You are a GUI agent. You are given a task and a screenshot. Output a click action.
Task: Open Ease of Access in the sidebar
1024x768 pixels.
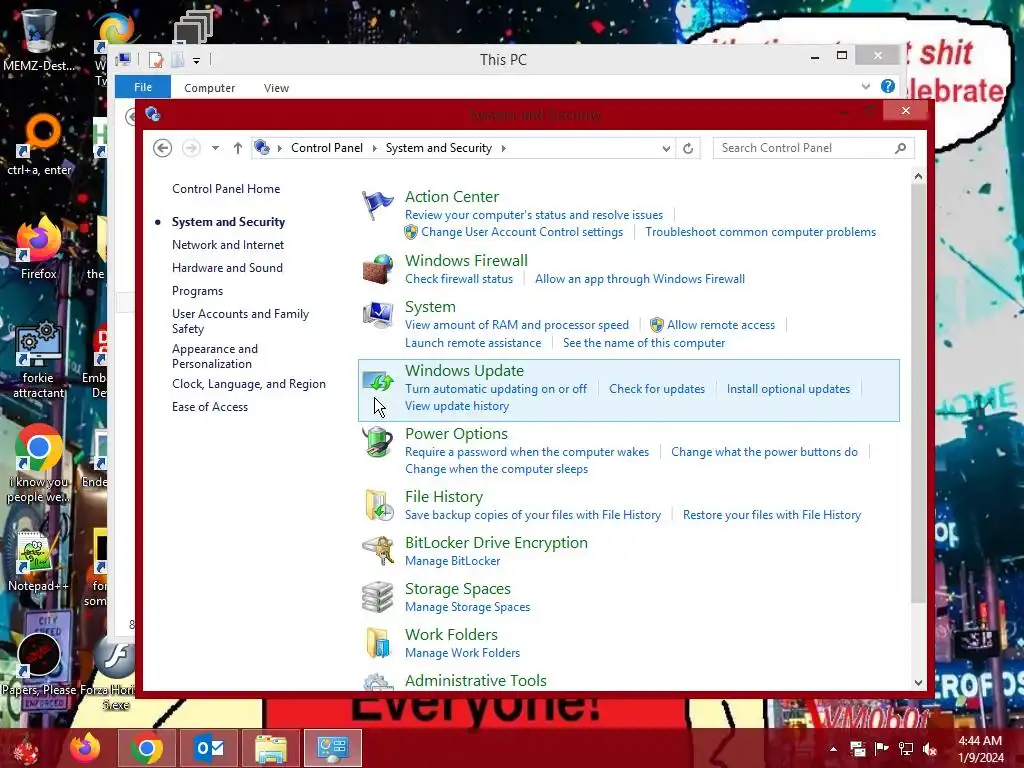tap(210, 407)
